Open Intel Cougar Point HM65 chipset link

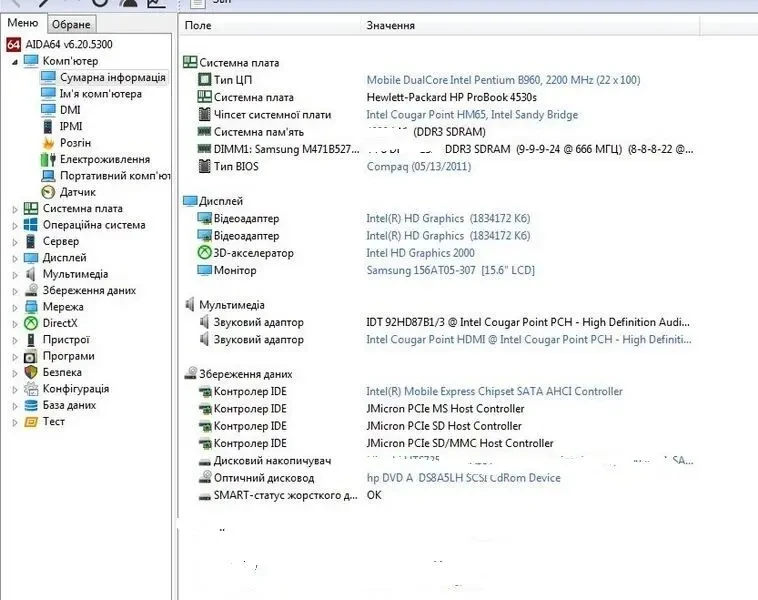(x=472, y=115)
